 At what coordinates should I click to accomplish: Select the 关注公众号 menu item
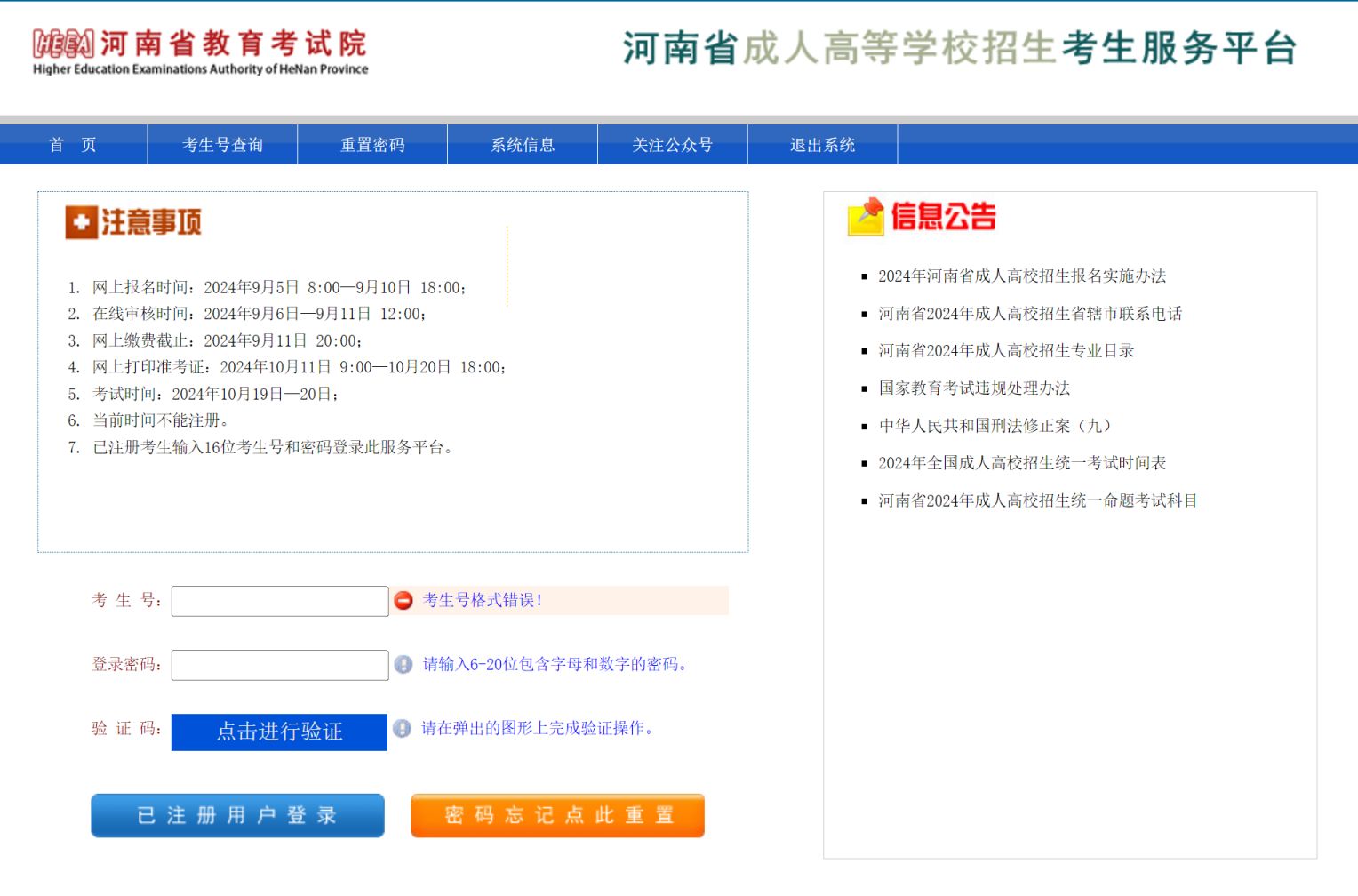tap(673, 145)
